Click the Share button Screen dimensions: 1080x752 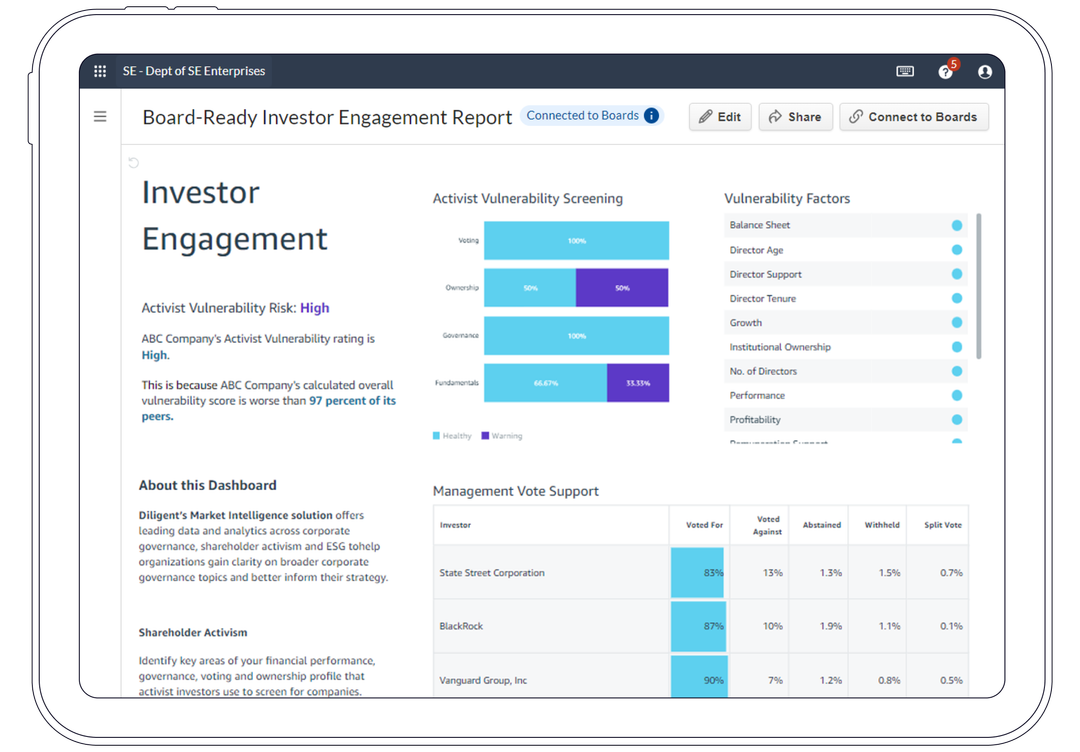coord(796,117)
